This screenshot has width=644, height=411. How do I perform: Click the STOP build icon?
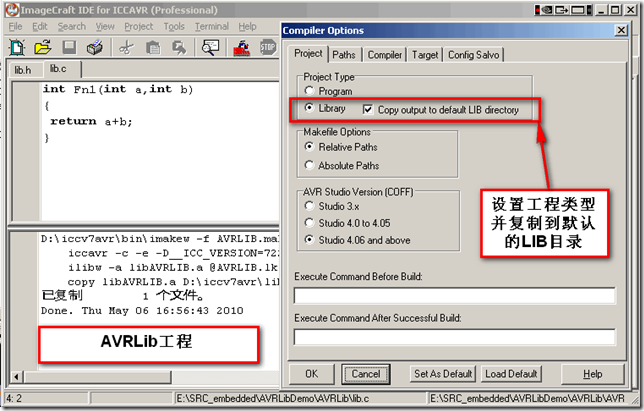click(x=268, y=48)
